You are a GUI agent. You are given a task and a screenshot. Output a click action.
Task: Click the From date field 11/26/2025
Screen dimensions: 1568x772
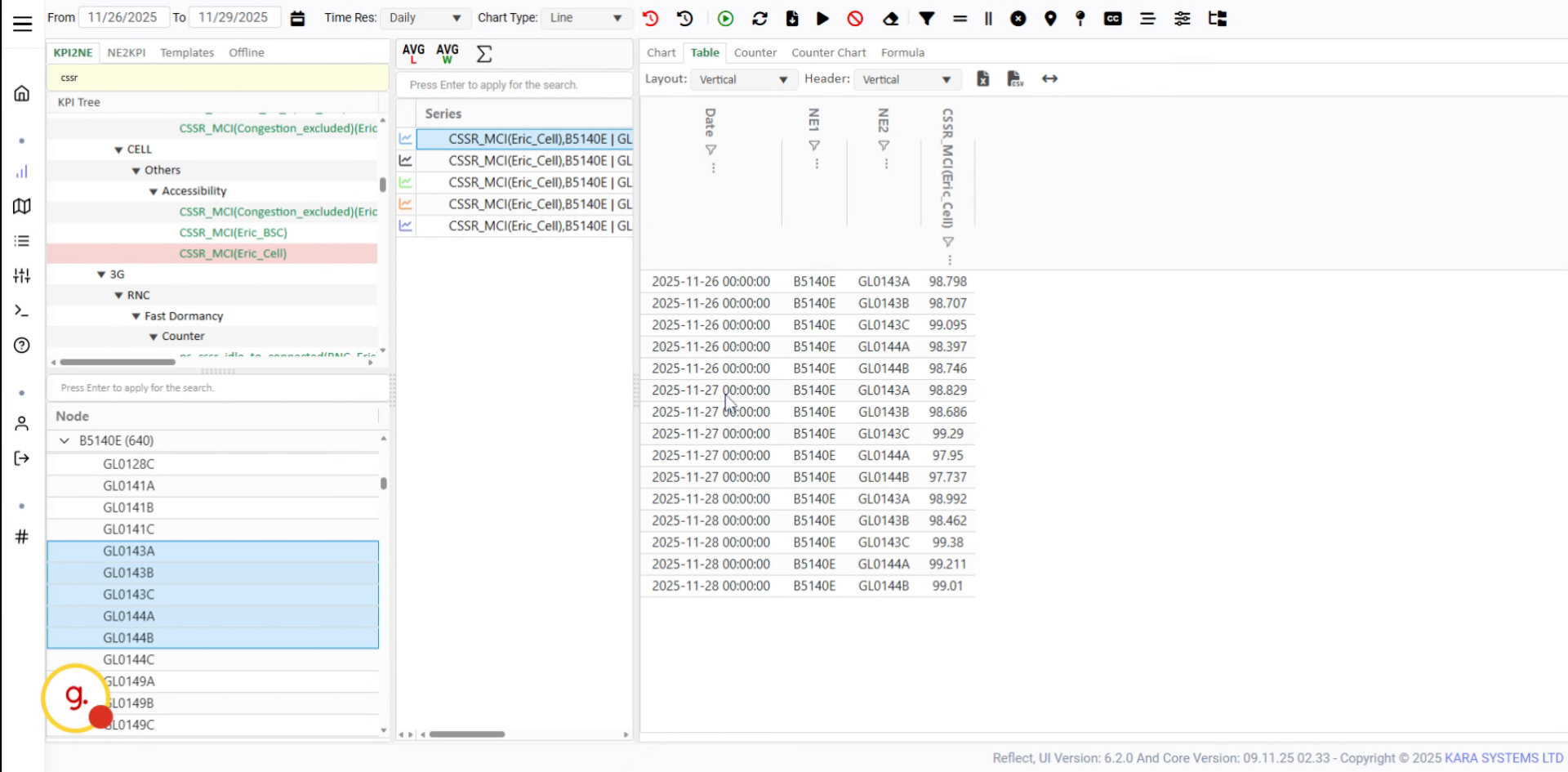point(122,17)
